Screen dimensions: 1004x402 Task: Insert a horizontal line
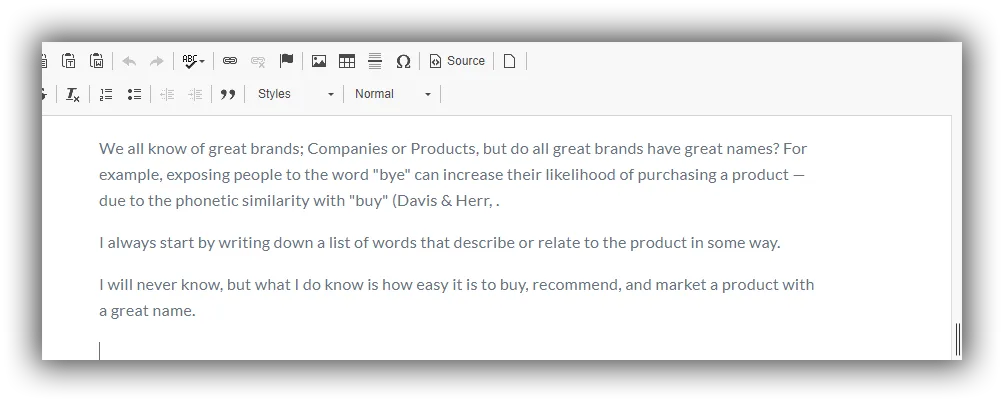pos(375,61)
